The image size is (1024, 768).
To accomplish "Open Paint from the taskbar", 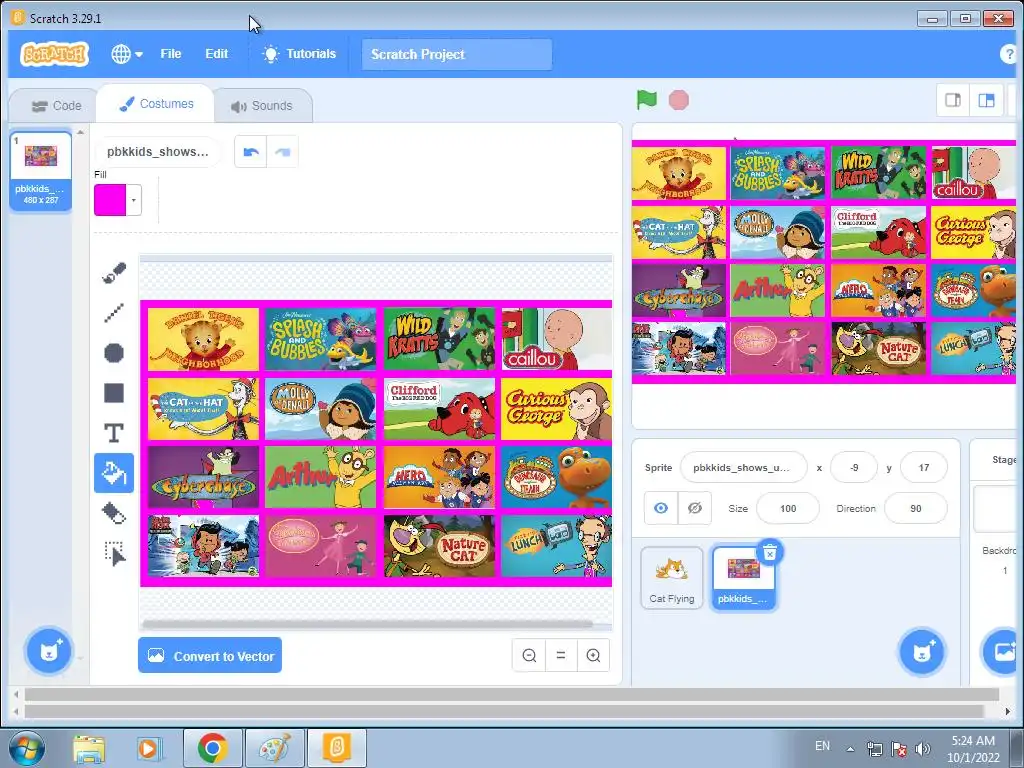I will pyautogui.click(x=274, y=748).
